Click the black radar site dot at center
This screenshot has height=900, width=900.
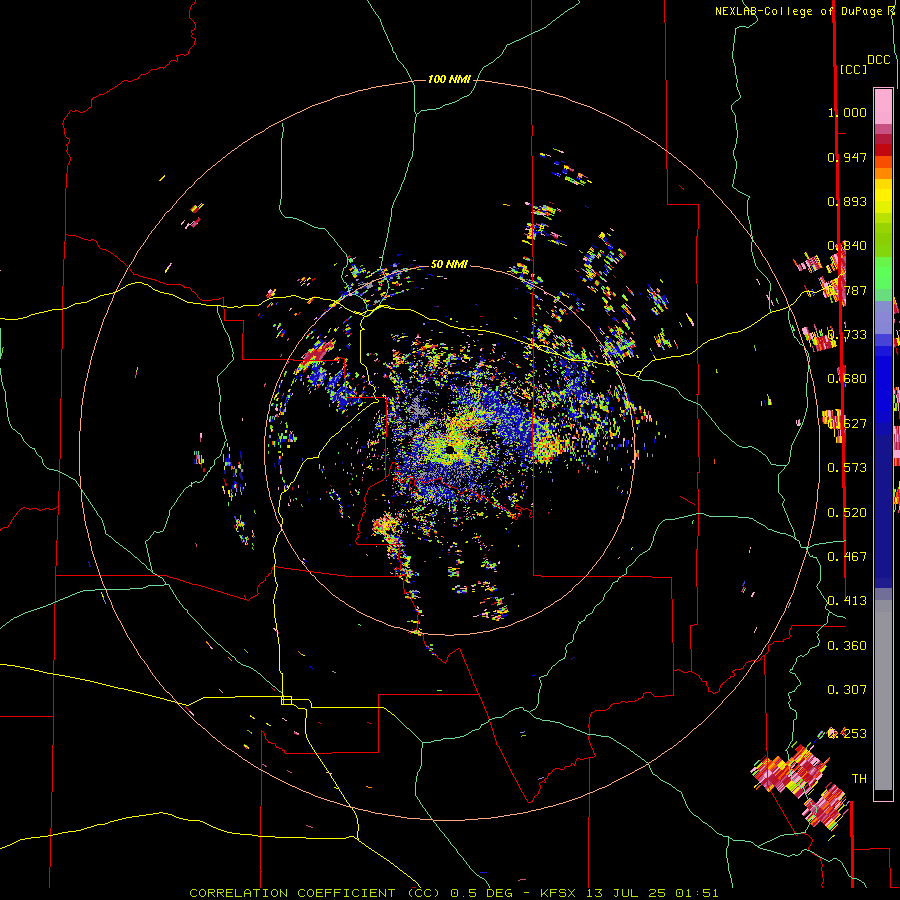click(450, 449)
